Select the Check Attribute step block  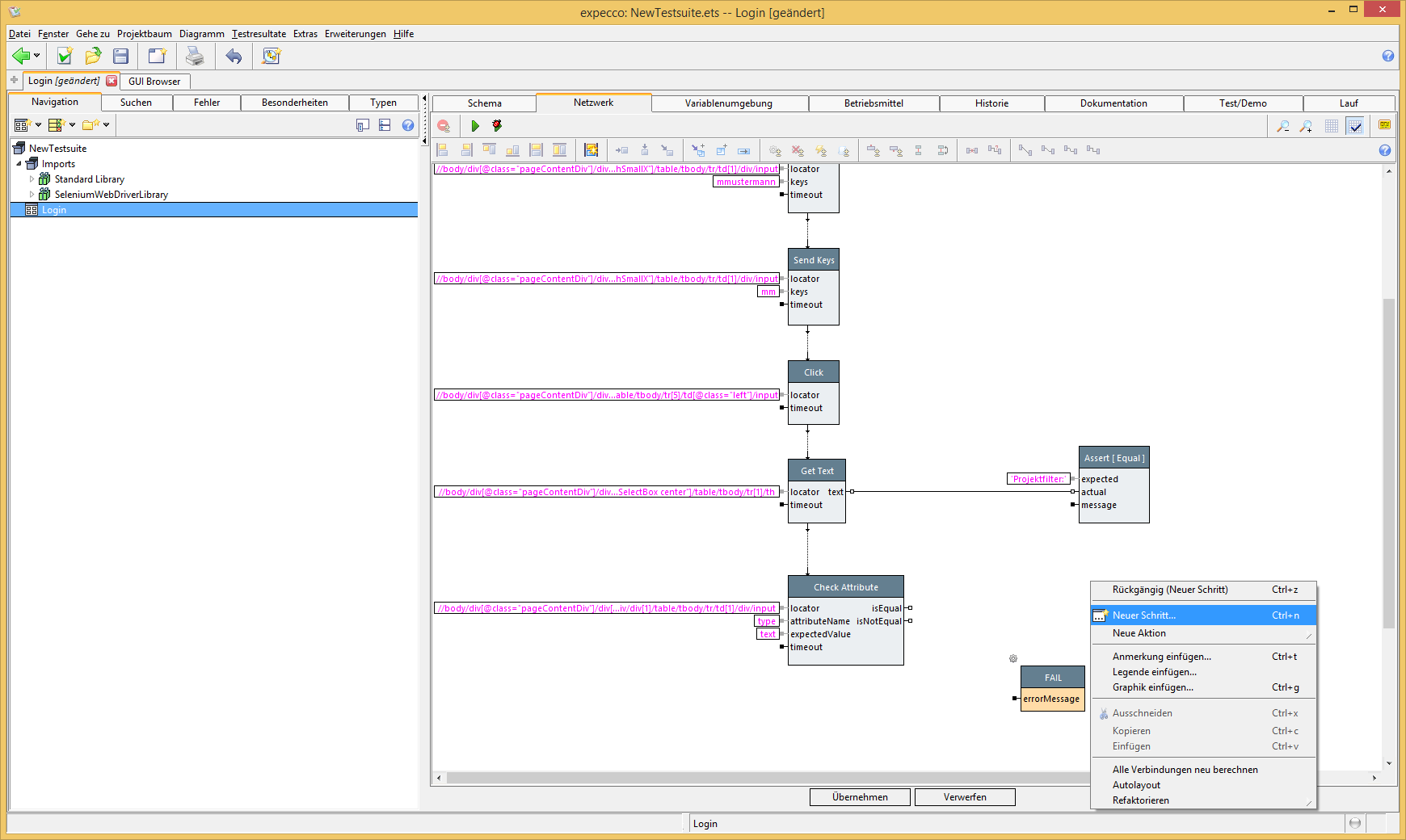click(845, 587)
